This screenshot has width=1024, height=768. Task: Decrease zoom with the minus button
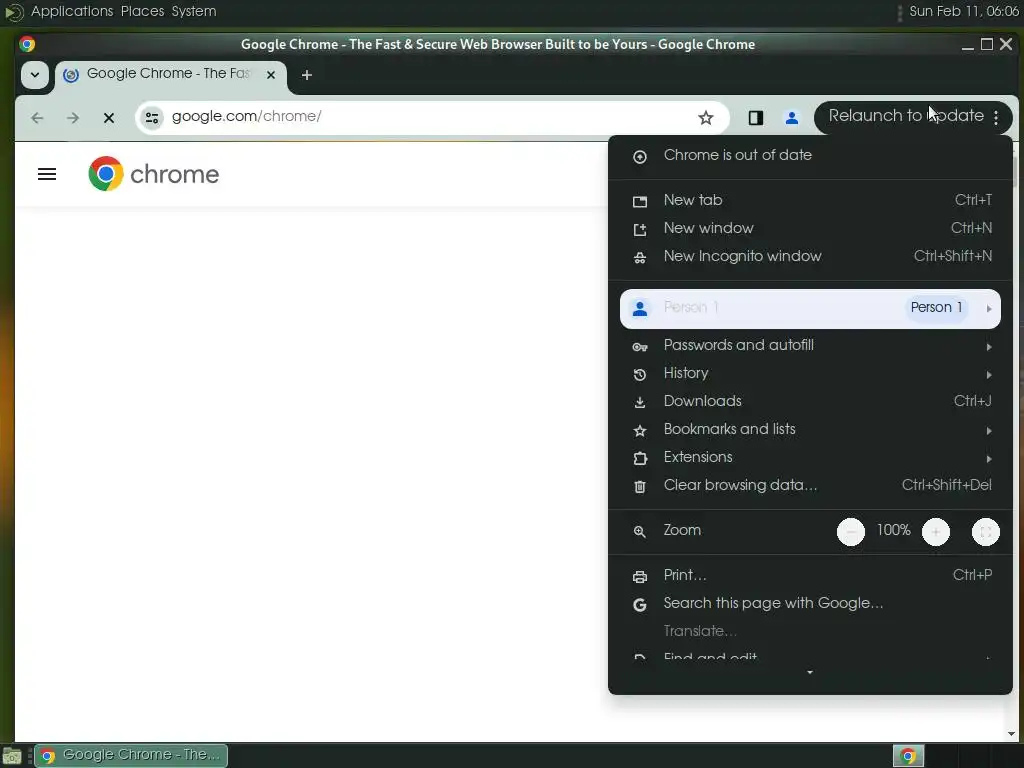[x=850, y=532]
